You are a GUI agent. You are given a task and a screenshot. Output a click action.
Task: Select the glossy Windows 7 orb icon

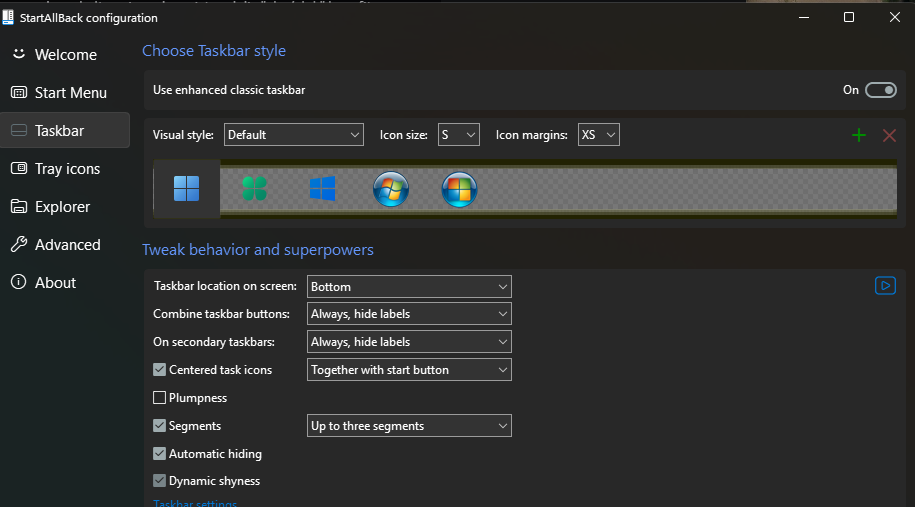[x=390, y=188]
